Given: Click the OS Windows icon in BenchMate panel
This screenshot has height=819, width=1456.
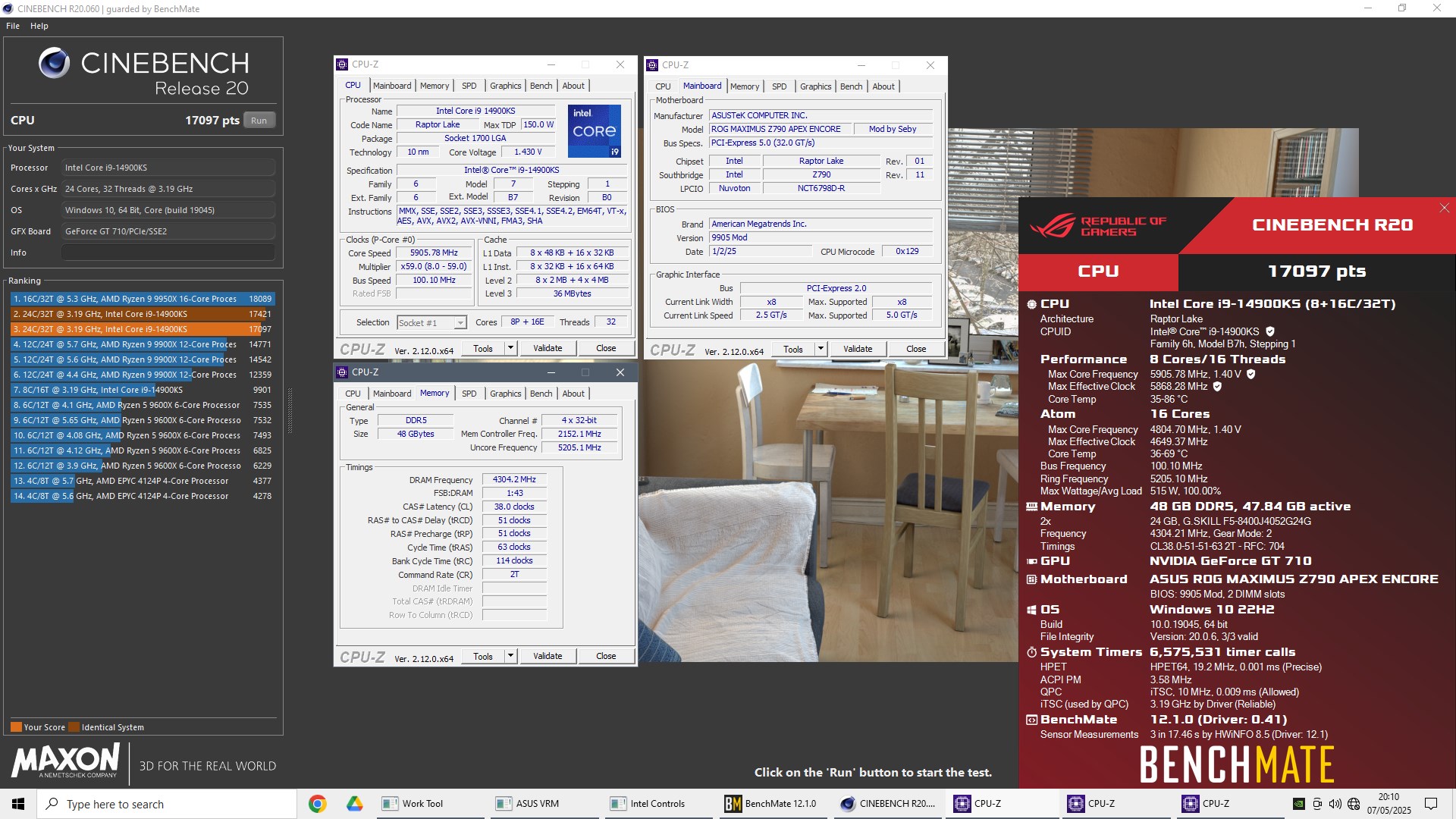Looking at the screenshot, I should (x=1031, y=610).
